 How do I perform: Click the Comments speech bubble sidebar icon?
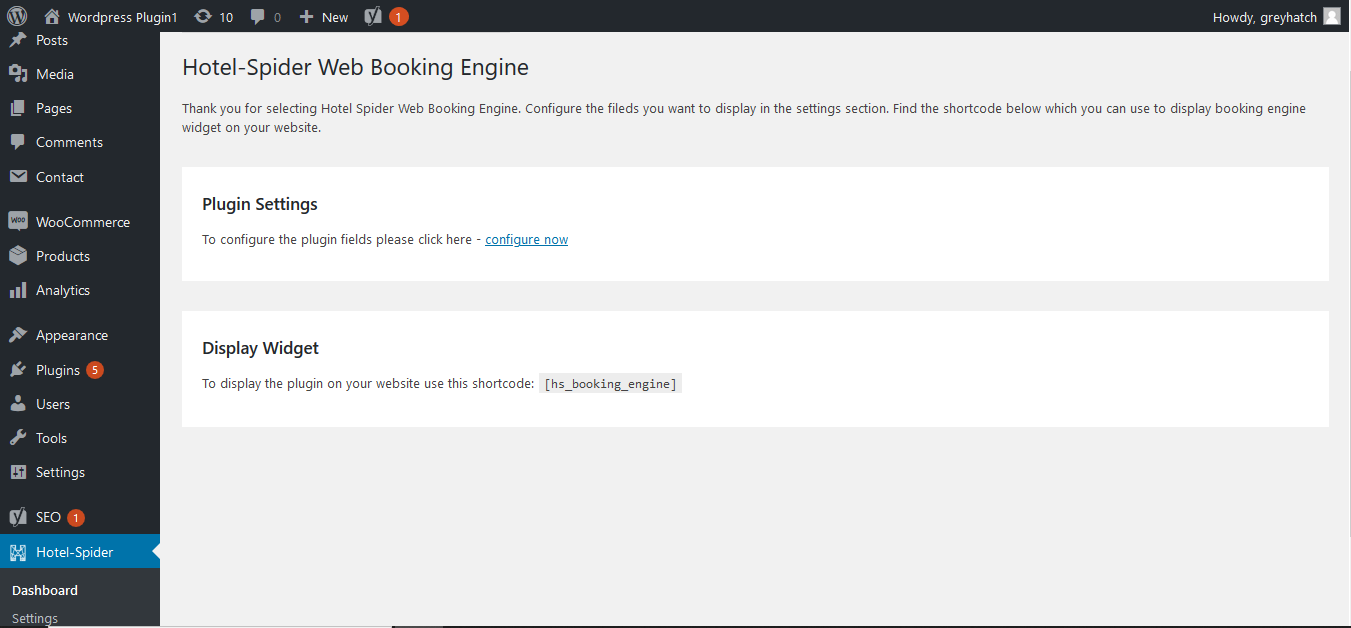coord(17,142)
